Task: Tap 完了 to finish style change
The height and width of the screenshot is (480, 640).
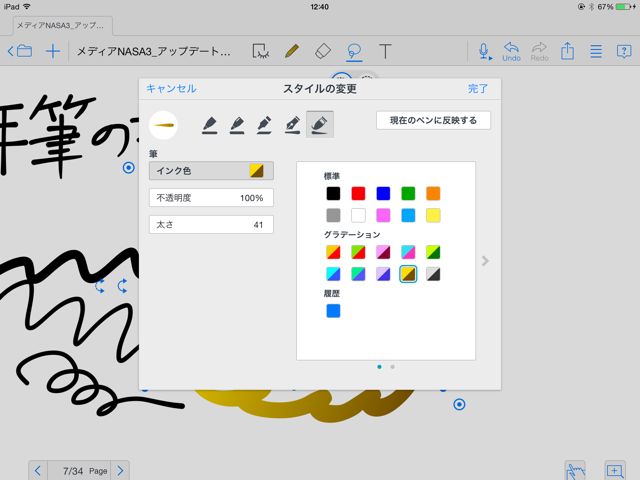Action: click(x=478, y=89)
